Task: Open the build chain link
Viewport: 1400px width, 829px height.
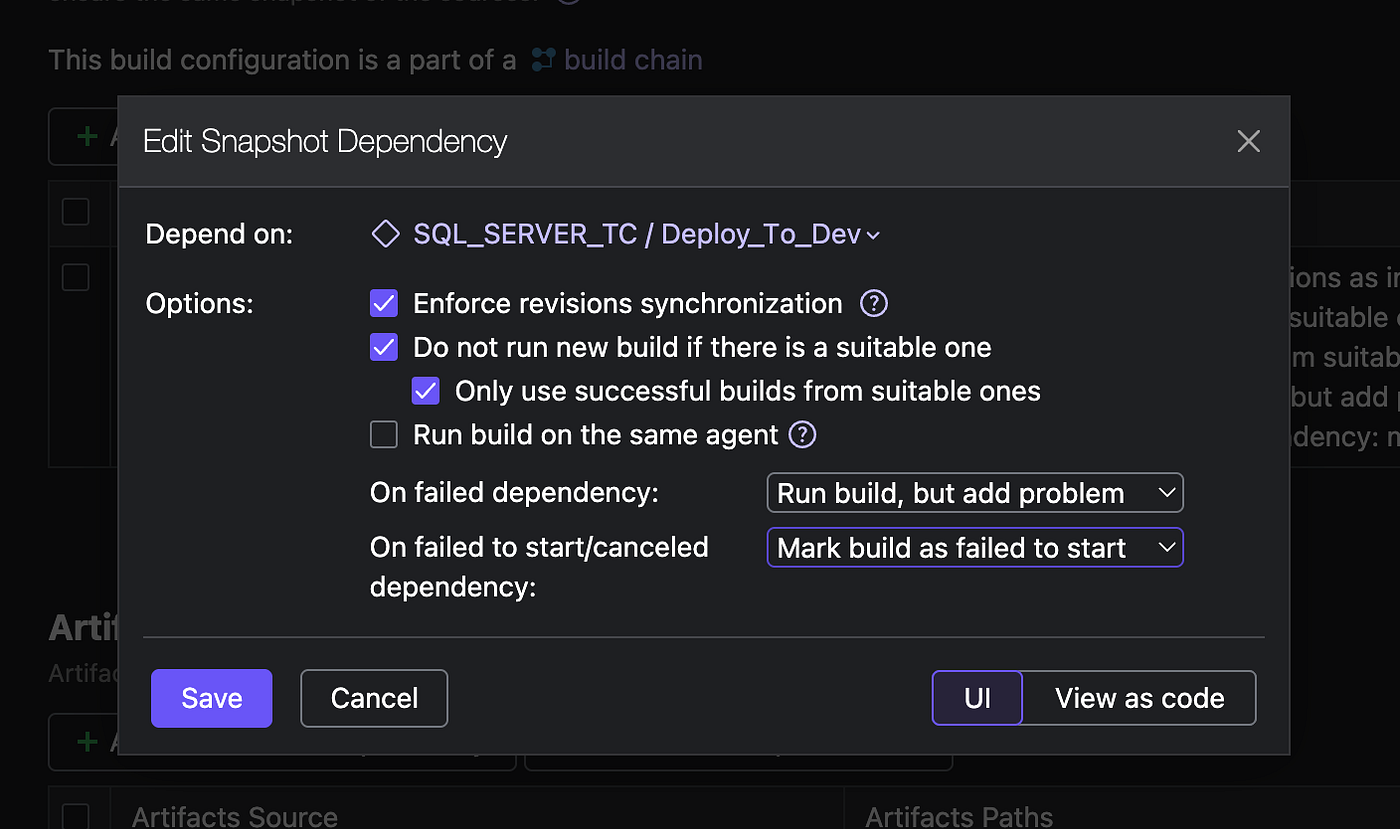Action: pos(633,60)
